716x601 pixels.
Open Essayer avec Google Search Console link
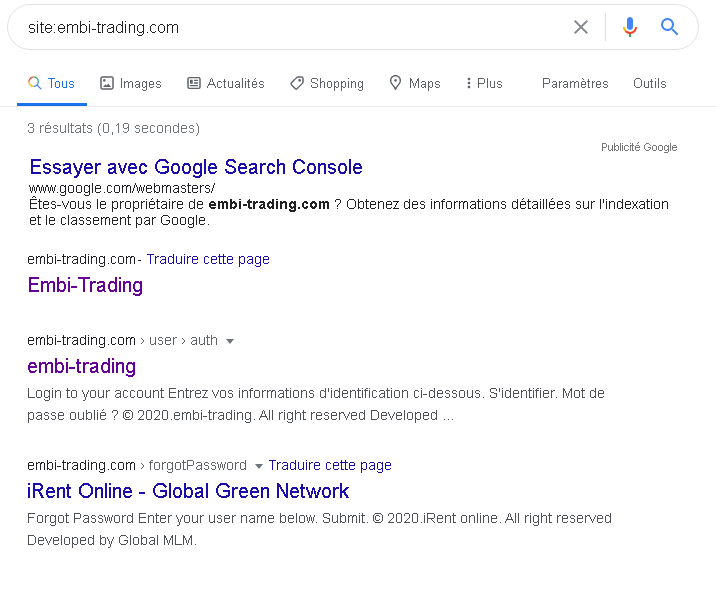click(196, 167)
